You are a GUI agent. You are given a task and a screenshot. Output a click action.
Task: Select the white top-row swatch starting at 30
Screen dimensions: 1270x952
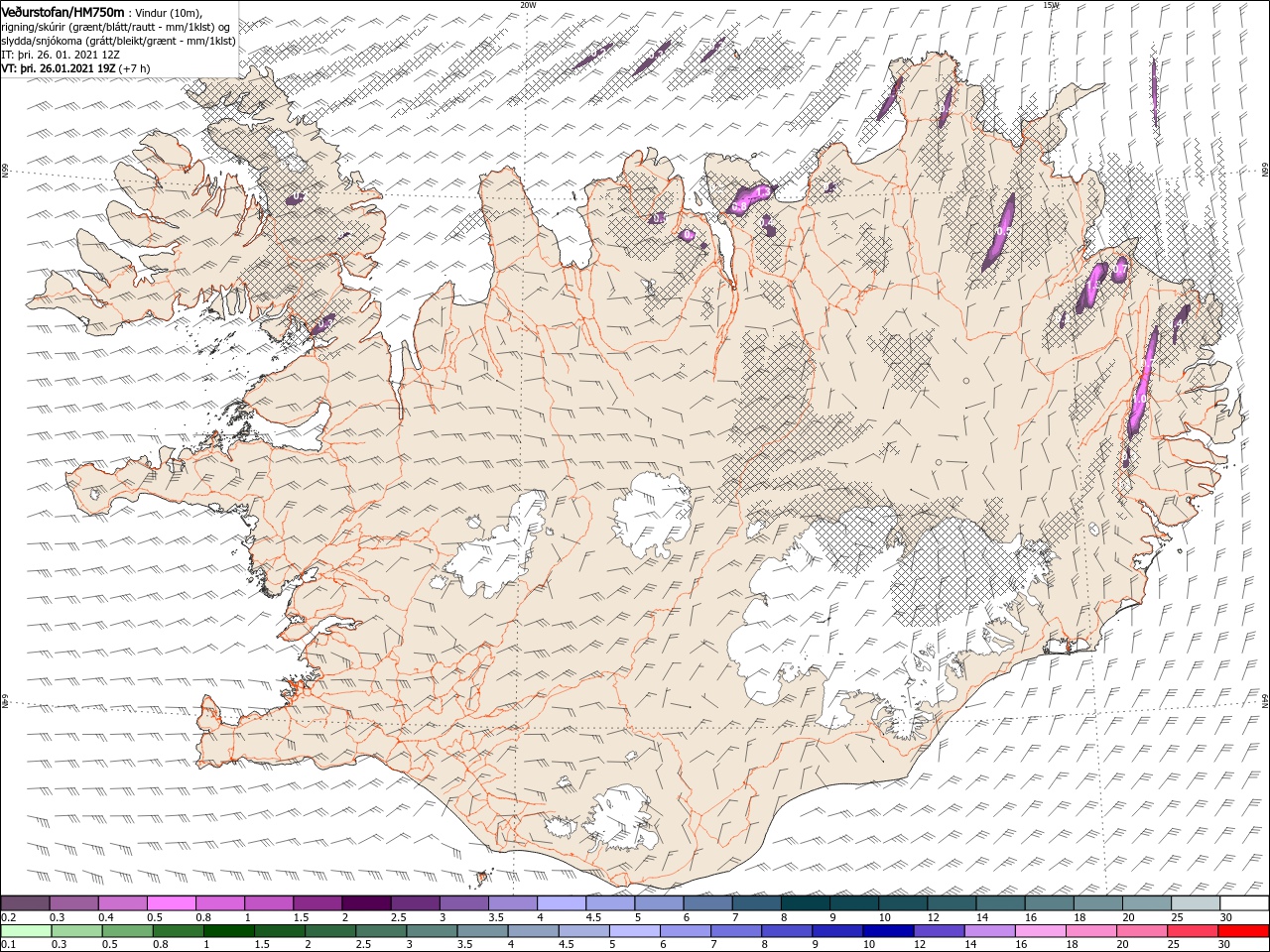point(1245,903)
